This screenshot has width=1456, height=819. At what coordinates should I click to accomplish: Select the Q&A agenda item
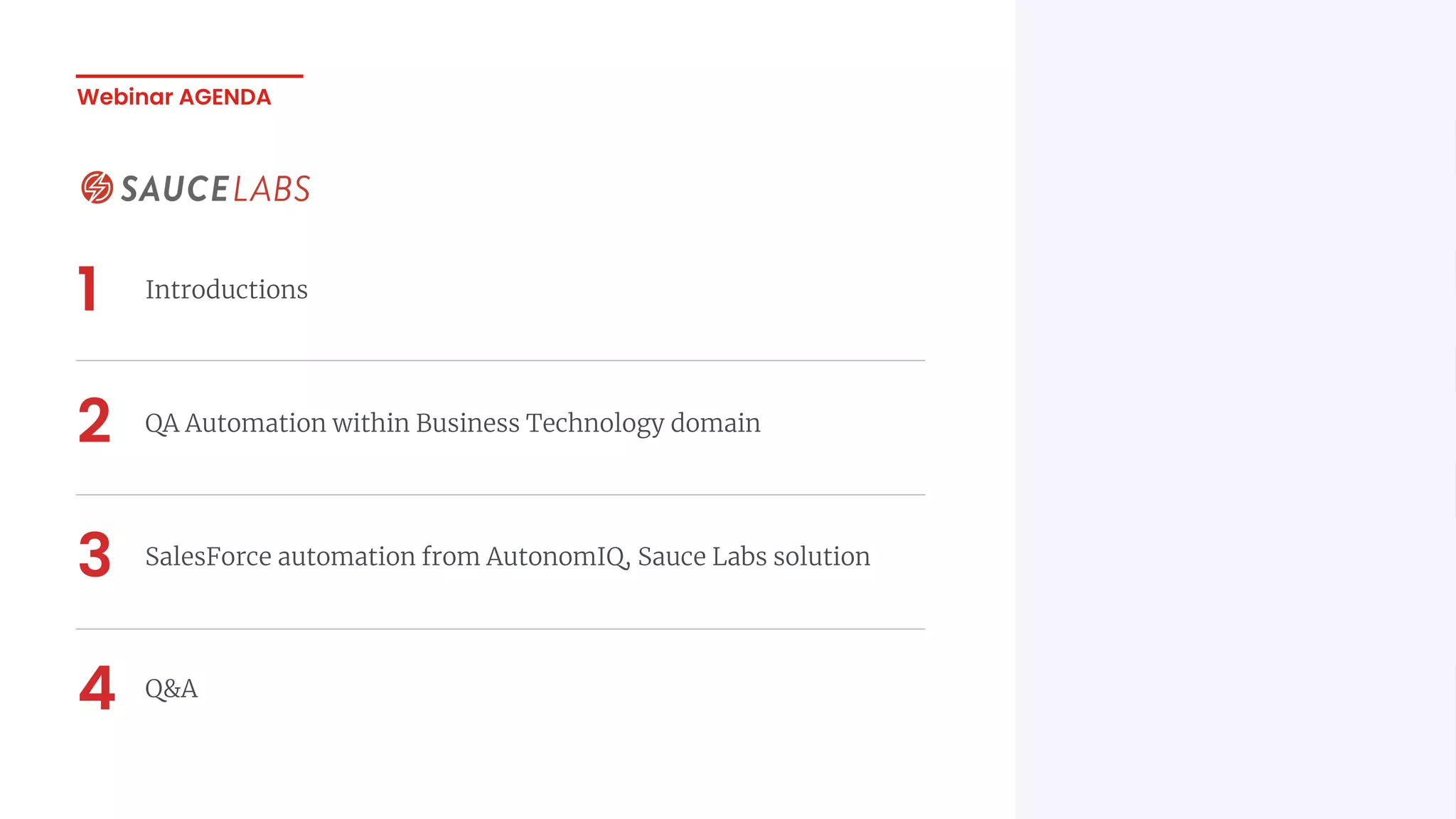tap(171, 689)
